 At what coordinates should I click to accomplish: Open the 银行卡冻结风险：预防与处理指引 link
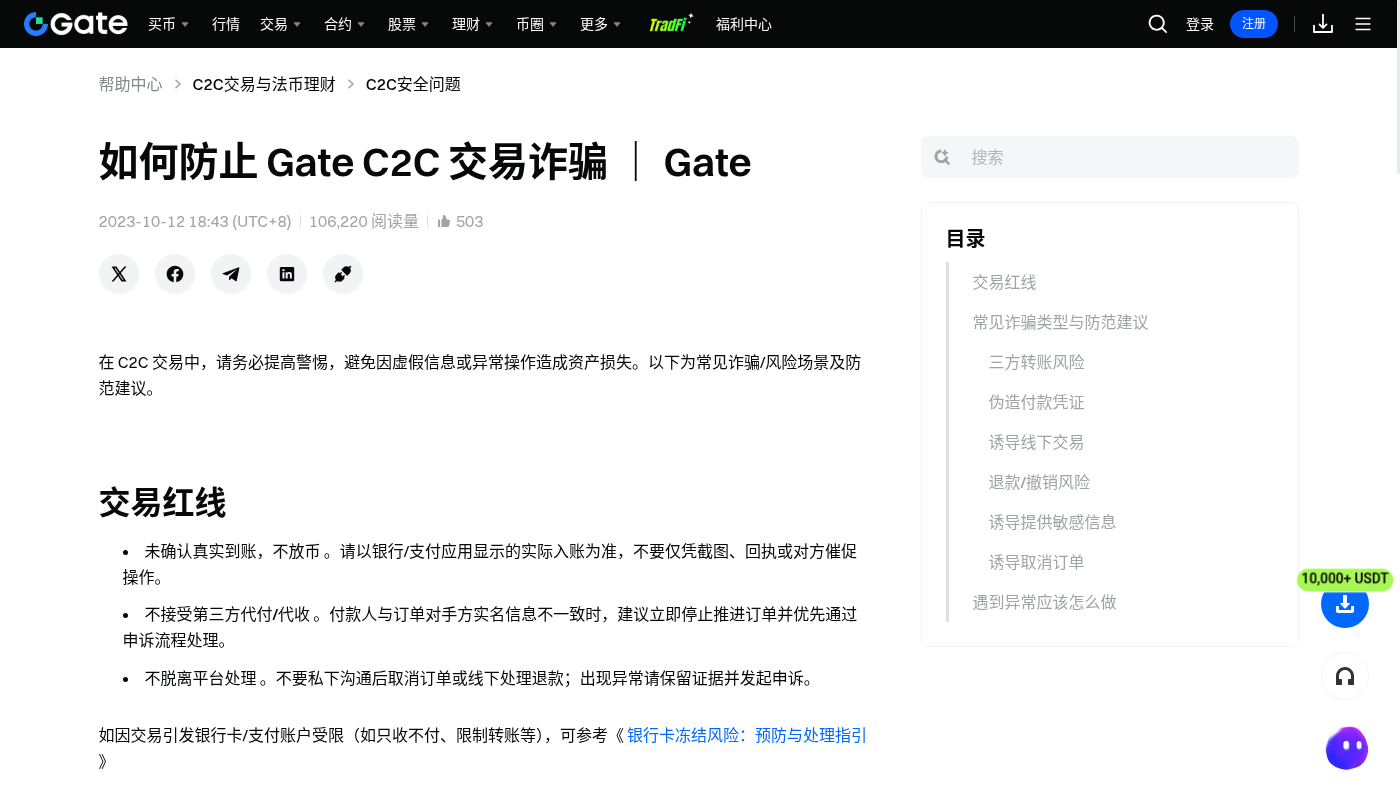point(747,735)
